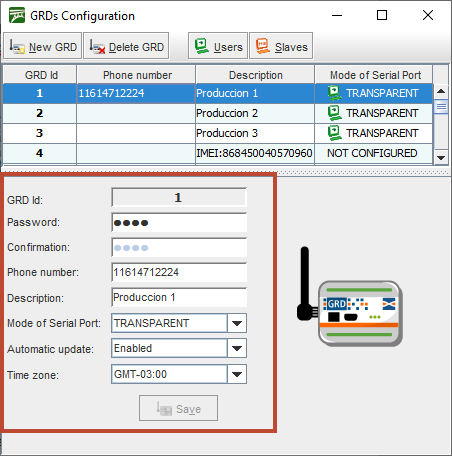Click the table scrollbar down arrow
The image size is (452, 456).
tap(441, 157)
